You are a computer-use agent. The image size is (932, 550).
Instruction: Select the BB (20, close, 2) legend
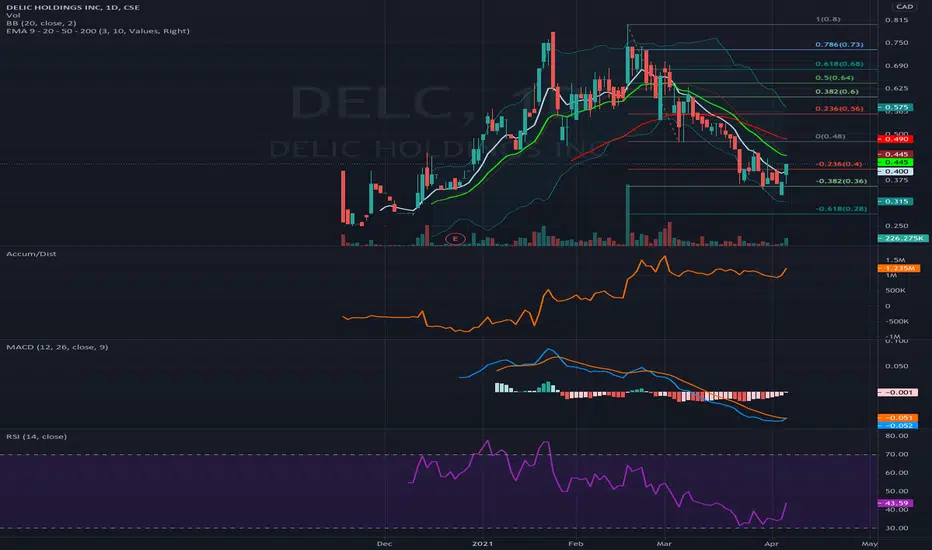click(x=41, y=23)
